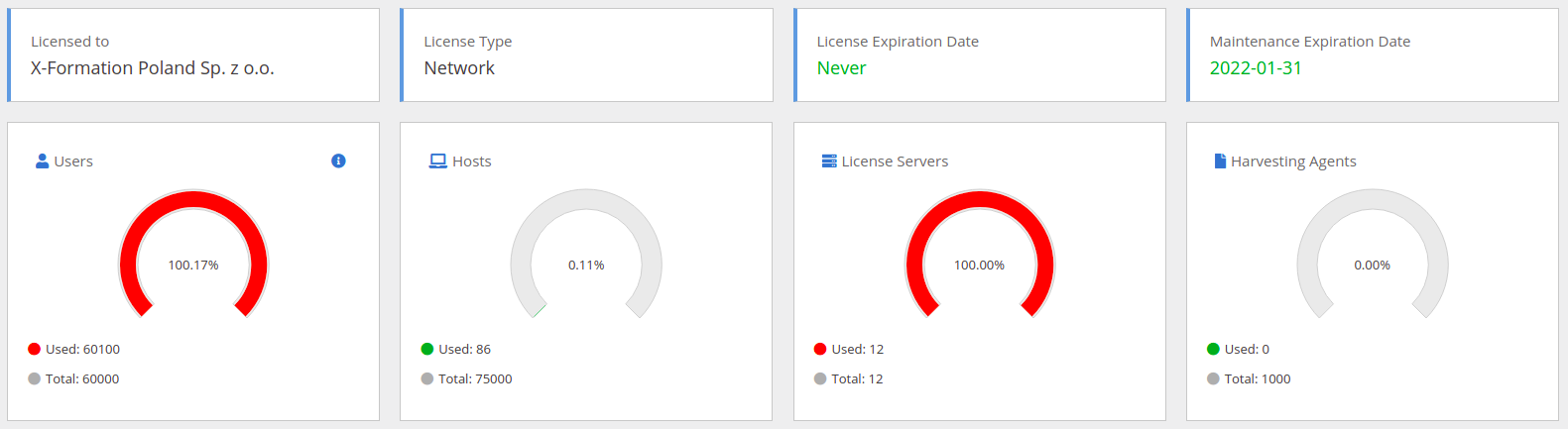This screenshot has height=429, width=1568.
Task: Click the Users person icon
Action: 42,161
